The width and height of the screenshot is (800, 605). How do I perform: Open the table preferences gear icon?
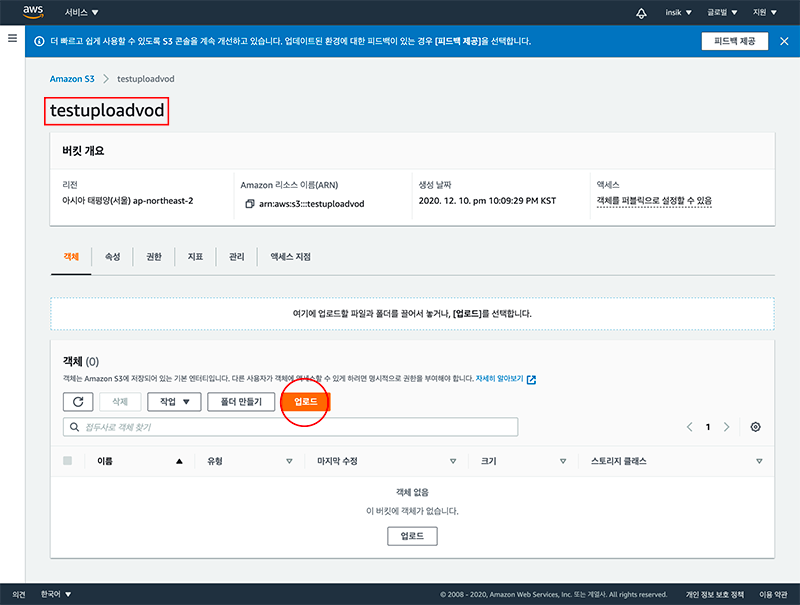[x=756, y=427]
